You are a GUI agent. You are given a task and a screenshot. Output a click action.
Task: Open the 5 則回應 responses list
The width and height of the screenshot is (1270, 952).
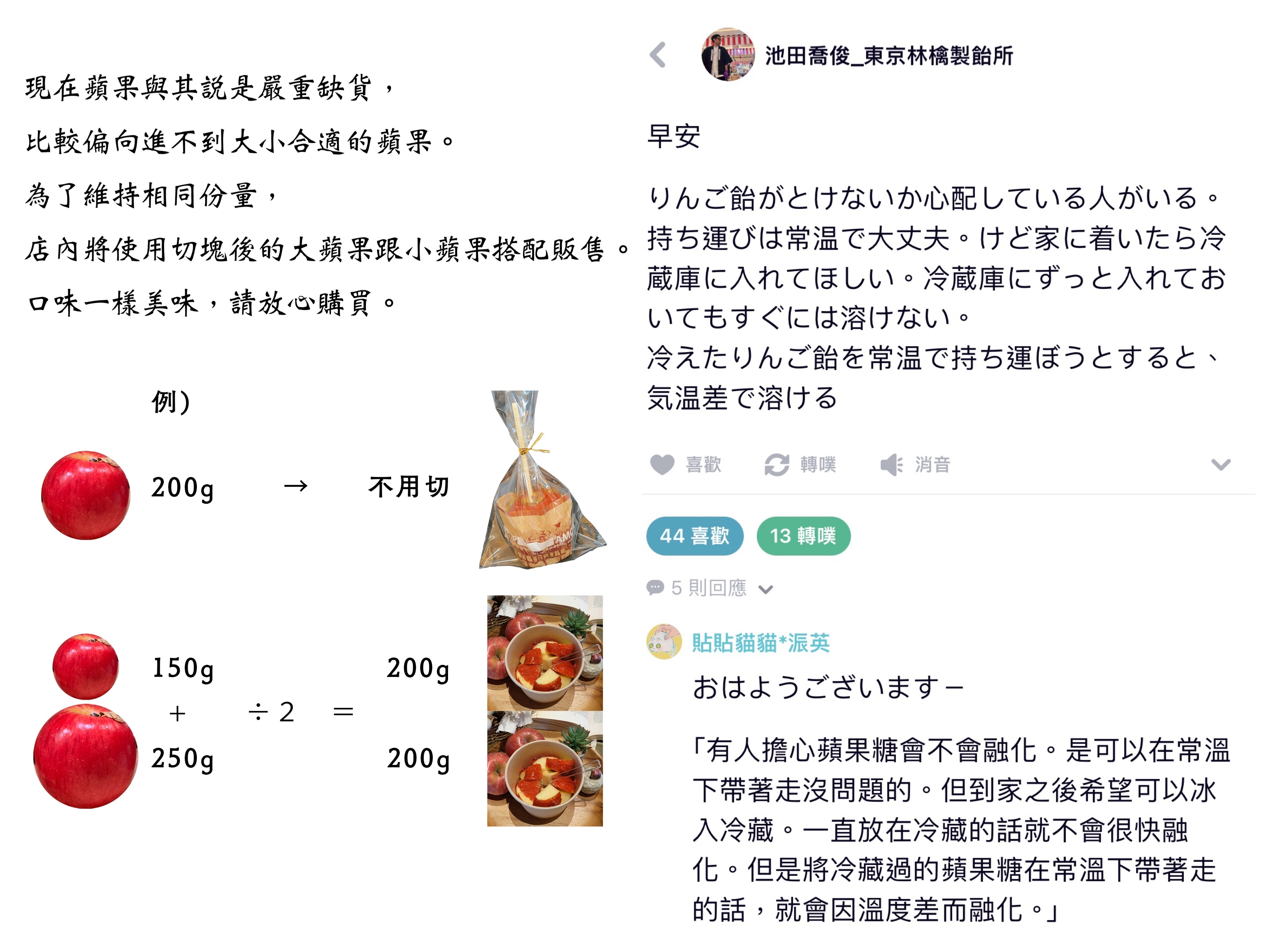coord(709,588)
